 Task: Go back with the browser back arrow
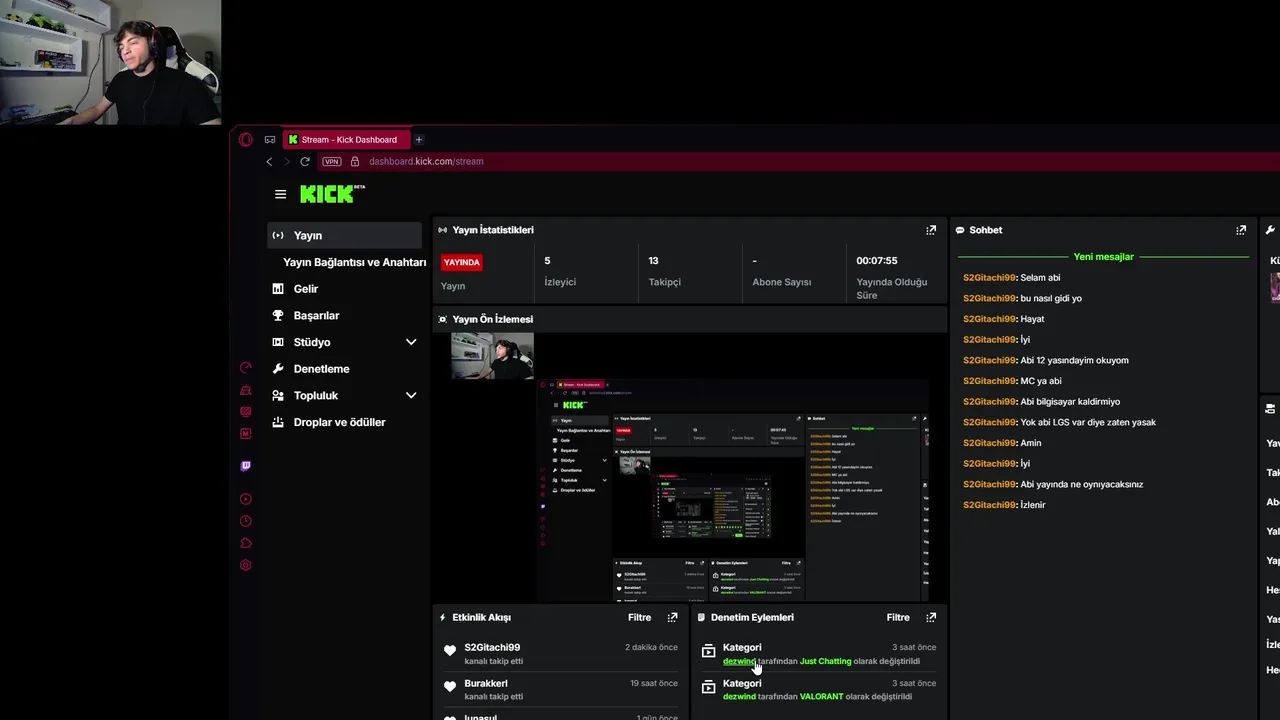[269, 161]
